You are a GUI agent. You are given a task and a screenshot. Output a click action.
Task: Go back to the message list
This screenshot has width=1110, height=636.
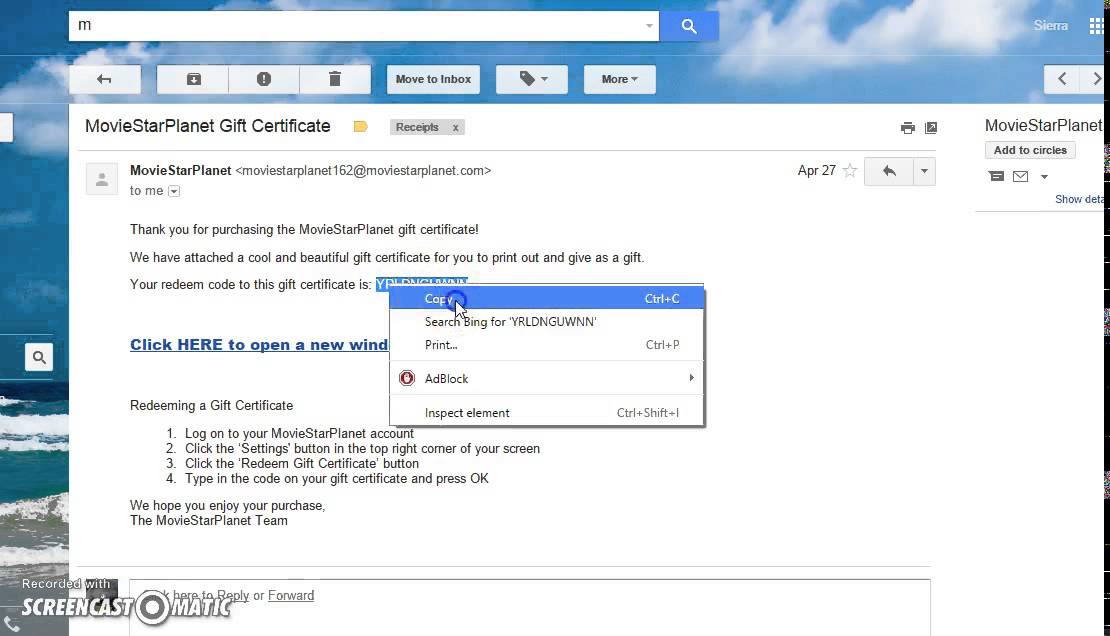point(105,79)
